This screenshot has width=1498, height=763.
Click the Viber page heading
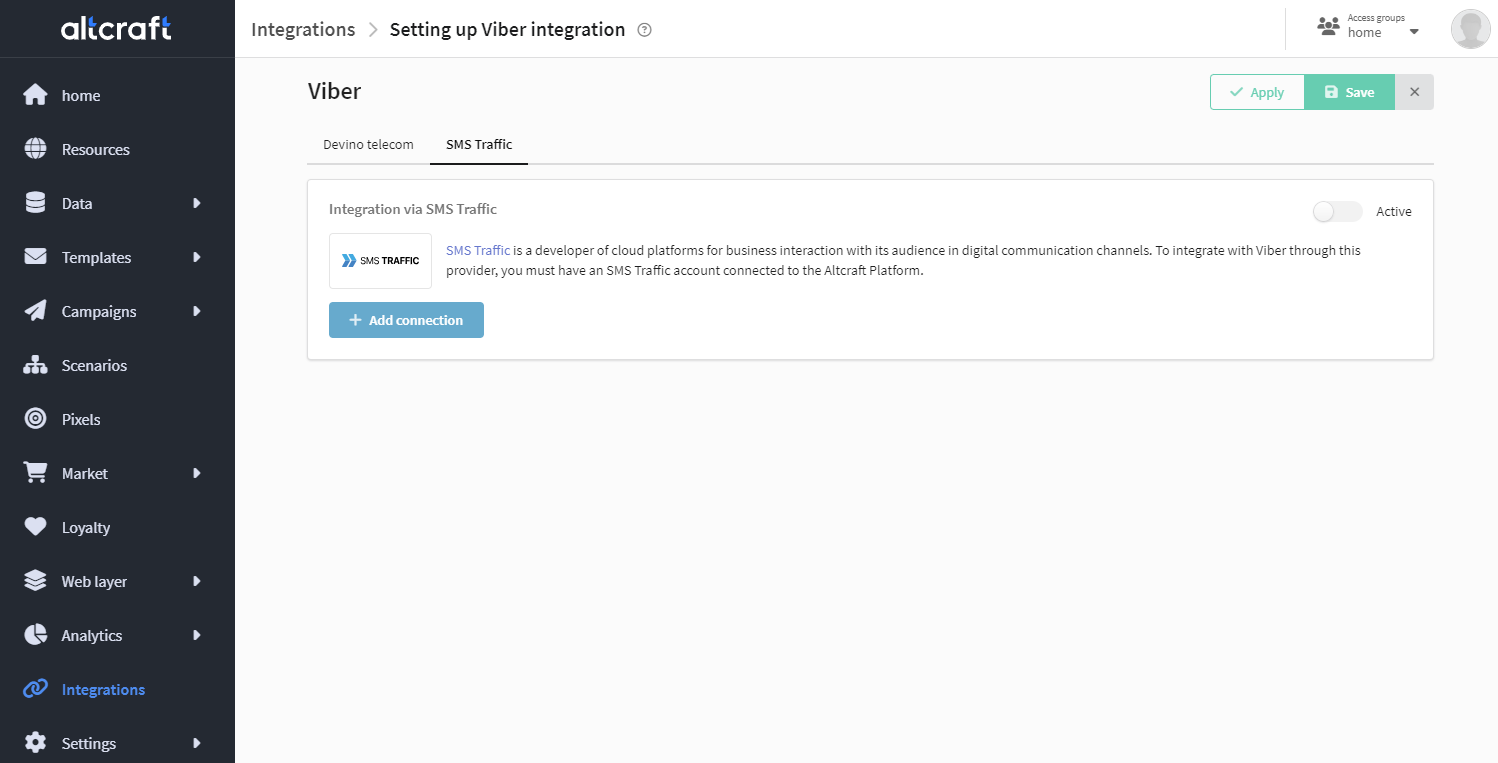(334, 91)
